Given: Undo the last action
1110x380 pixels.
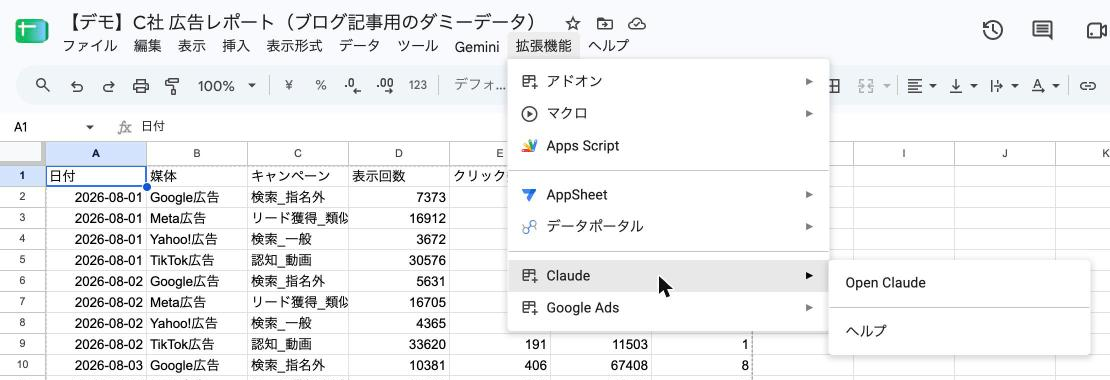Looking at the screenshot, I should point(76,86).
